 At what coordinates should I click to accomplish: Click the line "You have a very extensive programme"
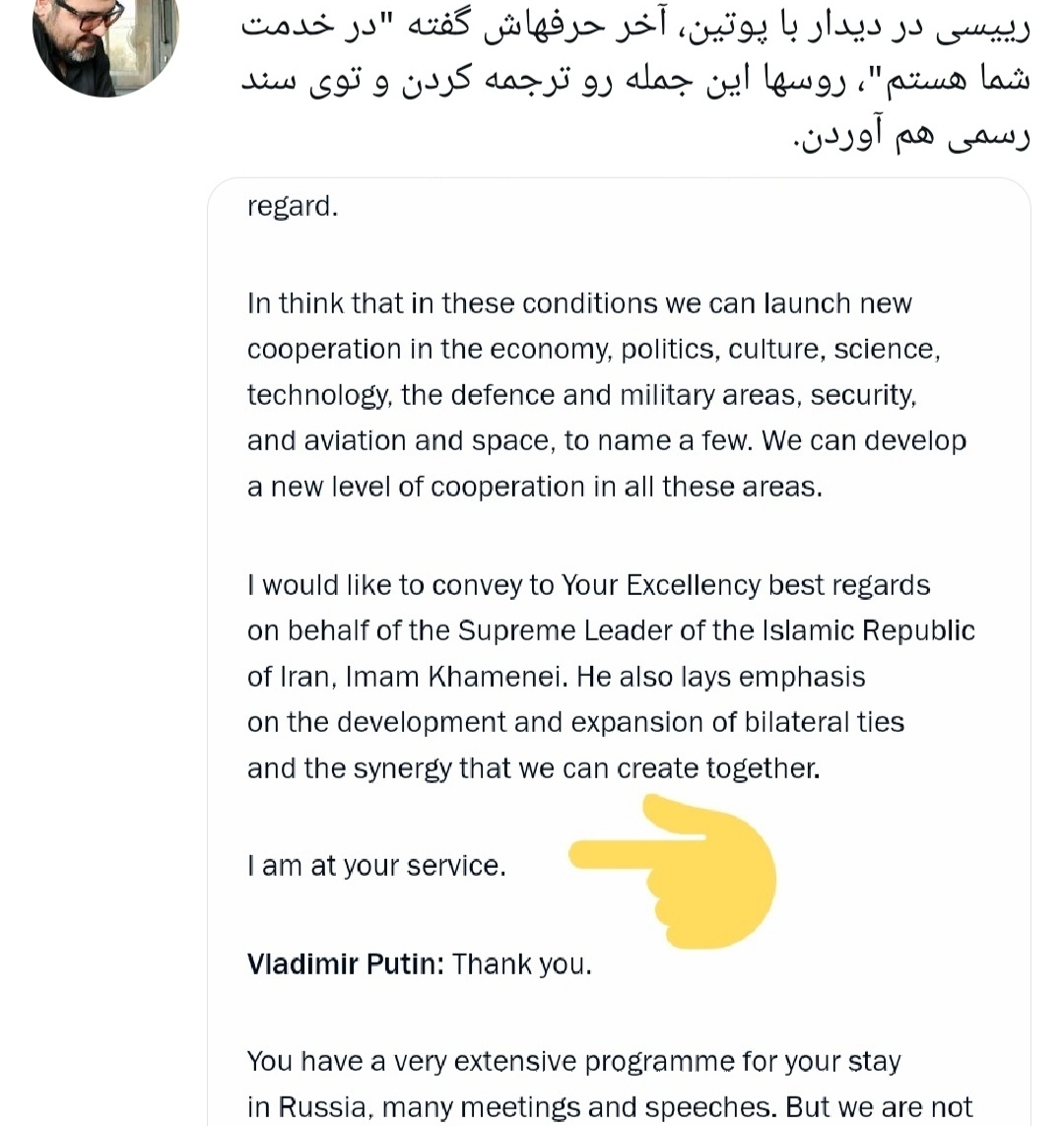(573, 1061)
